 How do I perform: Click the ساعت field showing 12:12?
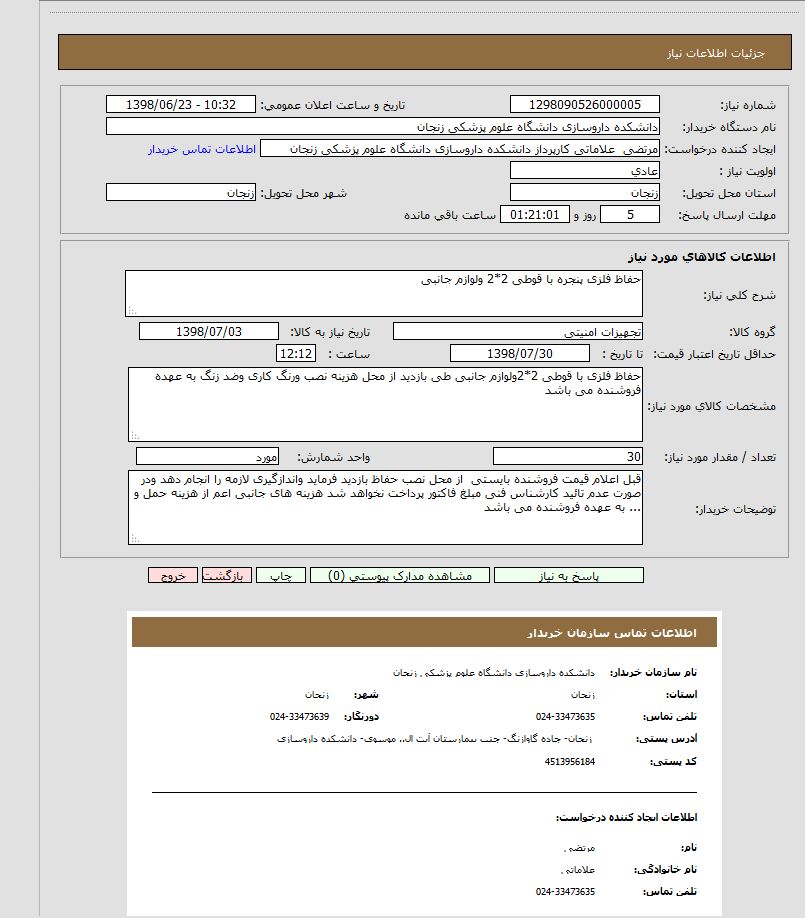(296, 353)
